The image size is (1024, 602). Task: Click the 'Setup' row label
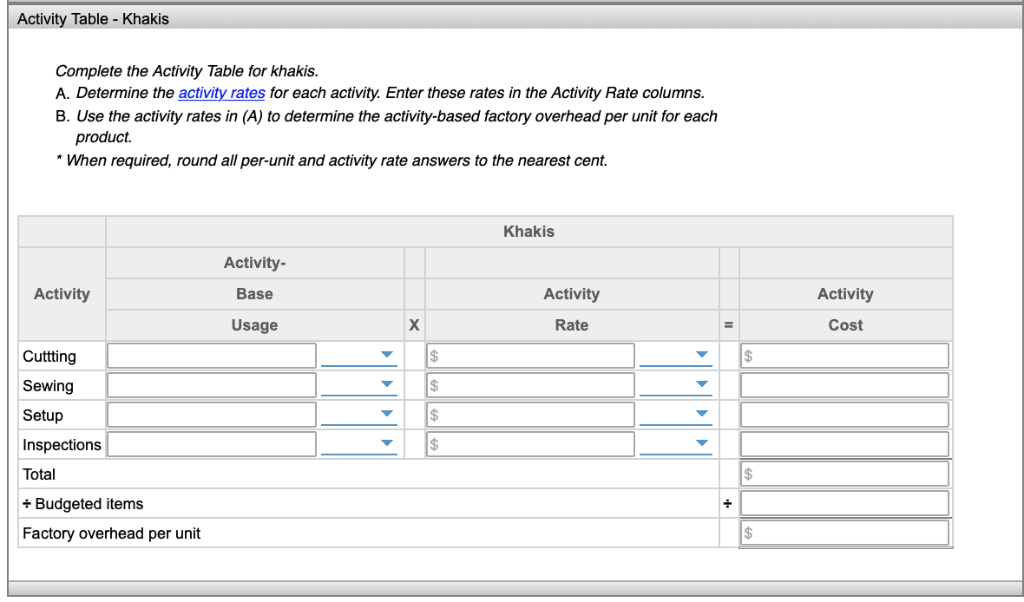click(42, 415)
